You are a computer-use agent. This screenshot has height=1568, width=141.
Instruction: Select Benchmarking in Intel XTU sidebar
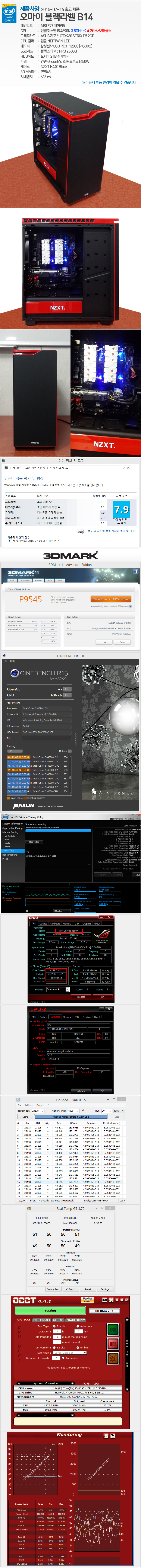point(10,855)
